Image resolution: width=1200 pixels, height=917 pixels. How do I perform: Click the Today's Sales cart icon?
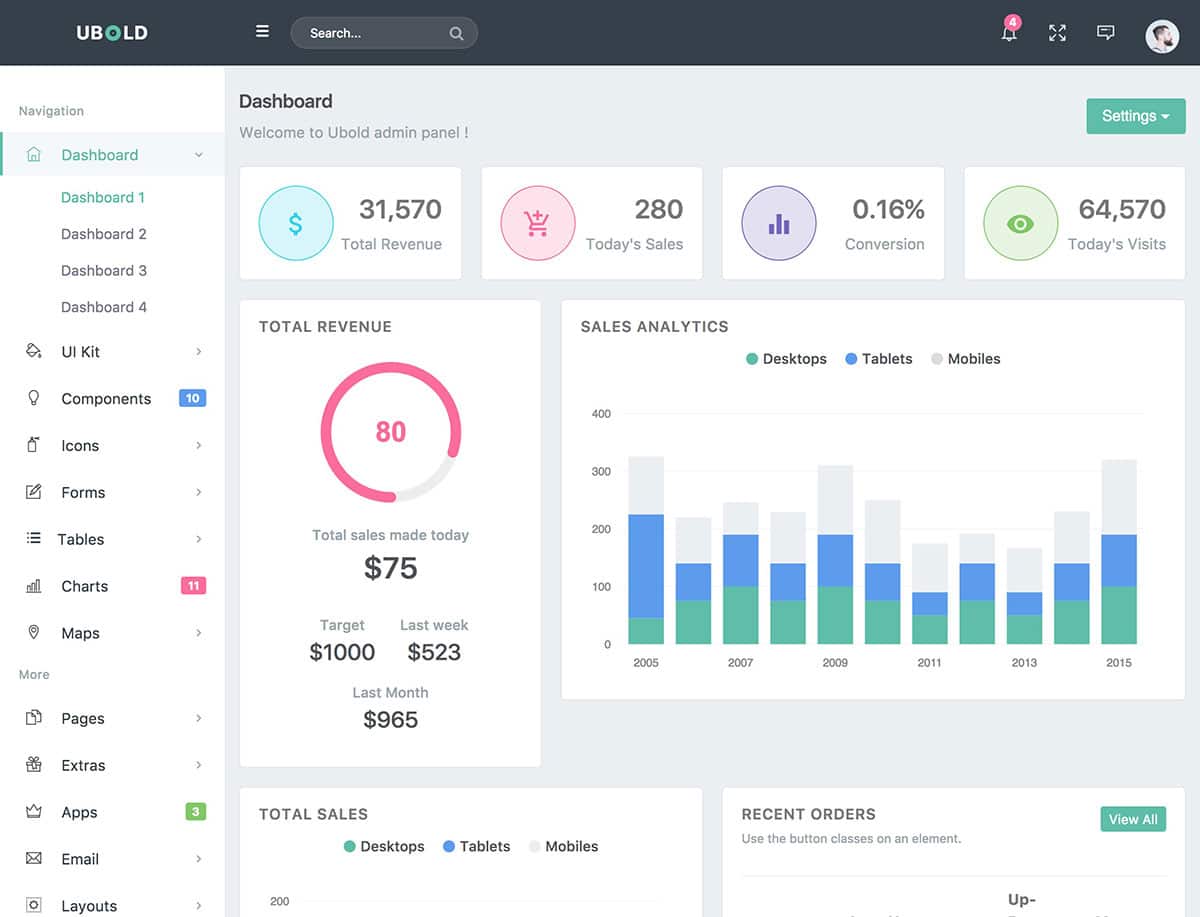538,224
